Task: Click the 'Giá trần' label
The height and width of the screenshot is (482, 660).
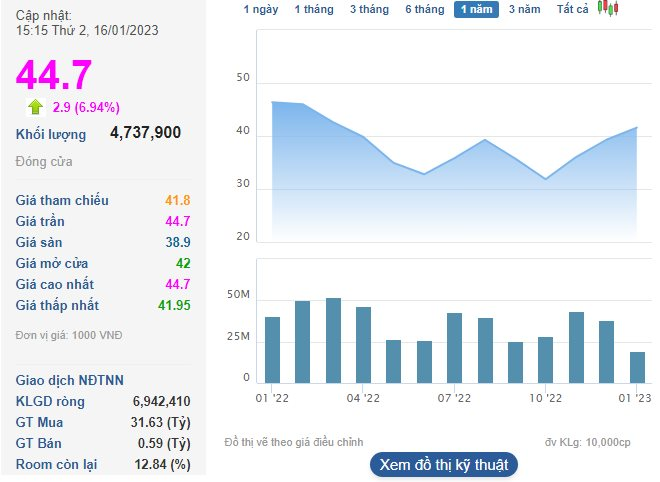Action: point(40,221)
